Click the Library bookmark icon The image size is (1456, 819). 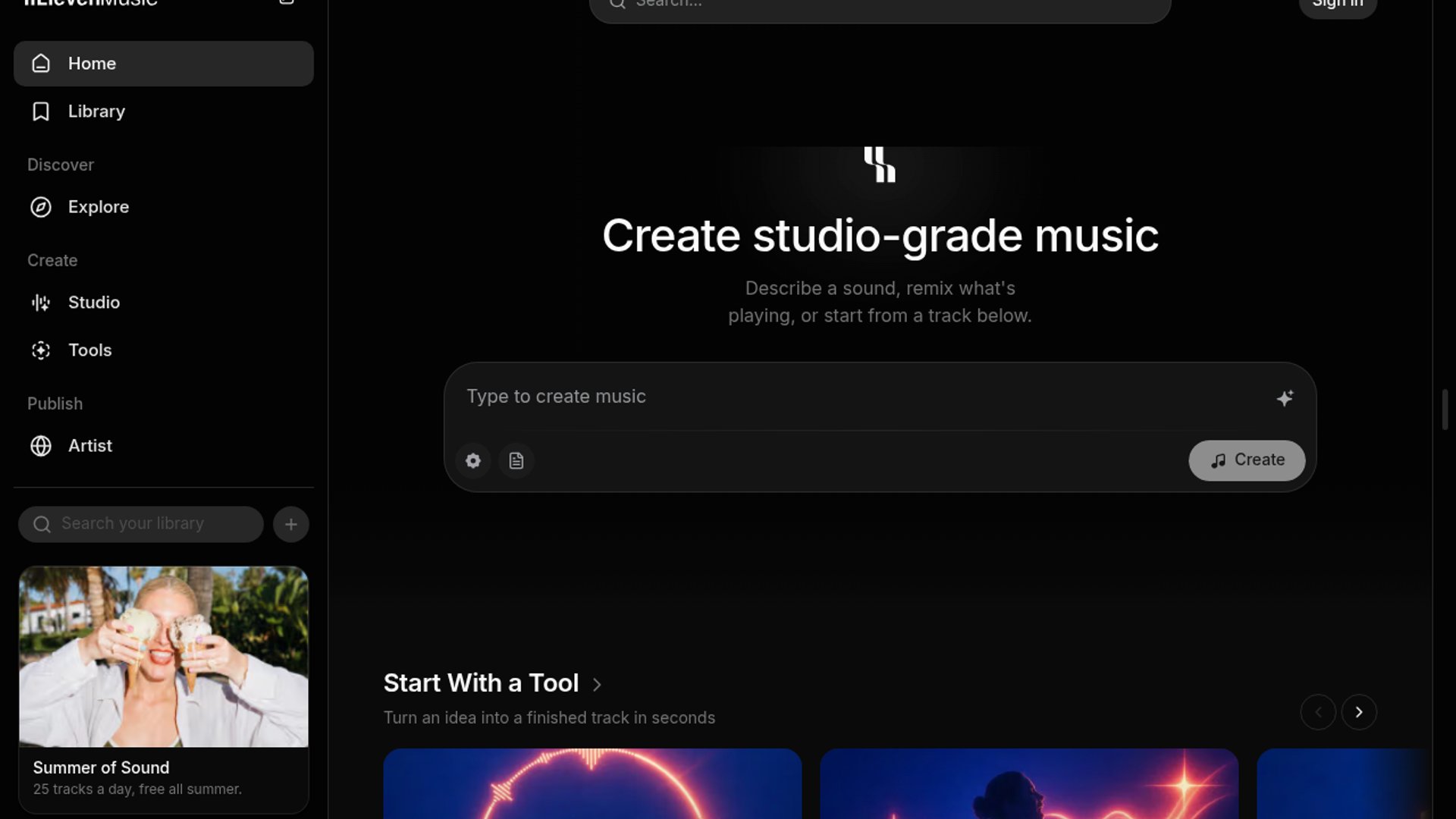(41, 111)
